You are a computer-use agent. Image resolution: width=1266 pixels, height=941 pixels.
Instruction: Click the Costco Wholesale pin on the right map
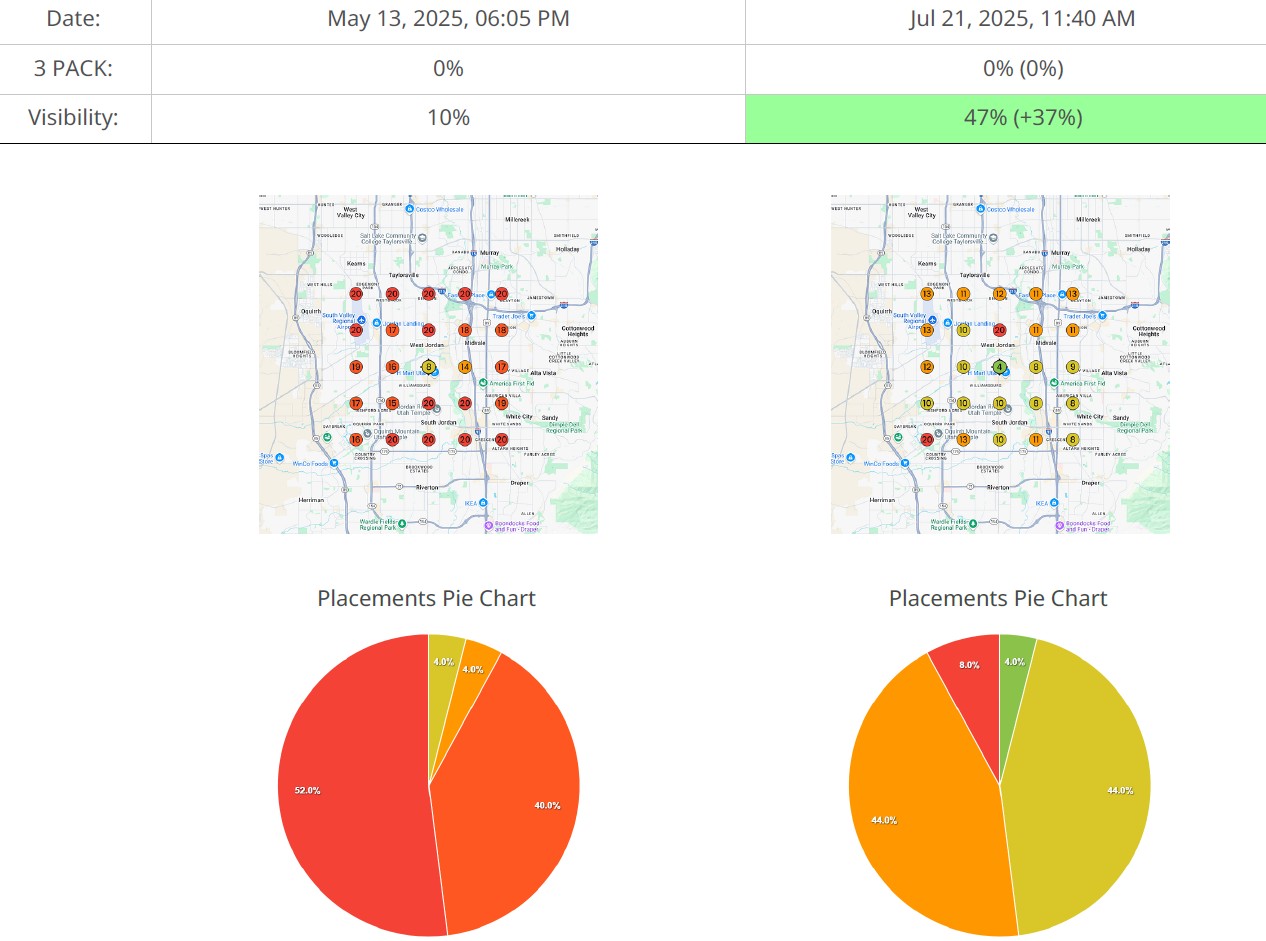tap(982, 209)
